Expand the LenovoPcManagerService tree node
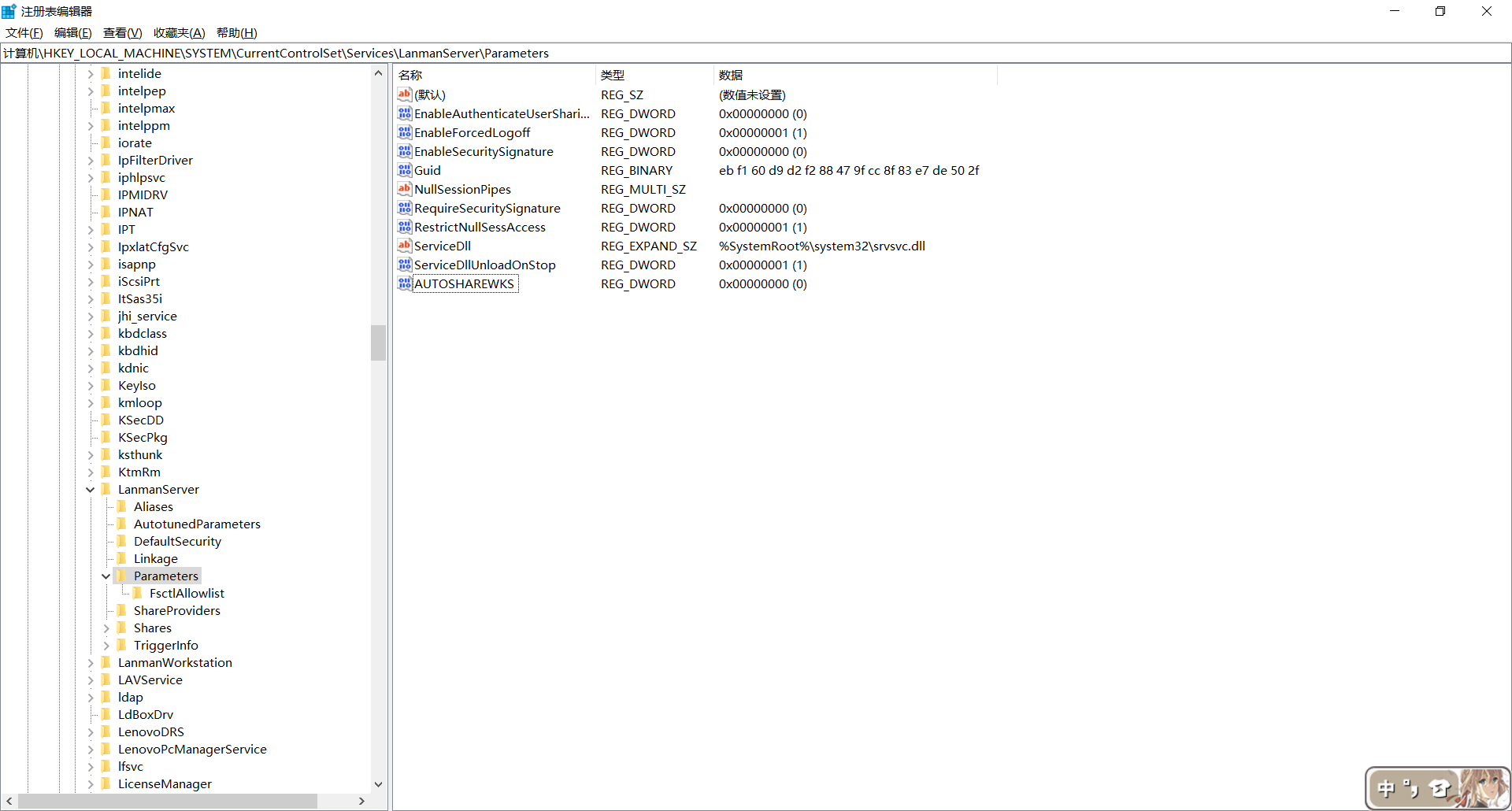The image size is (1512, 811). 91,750
